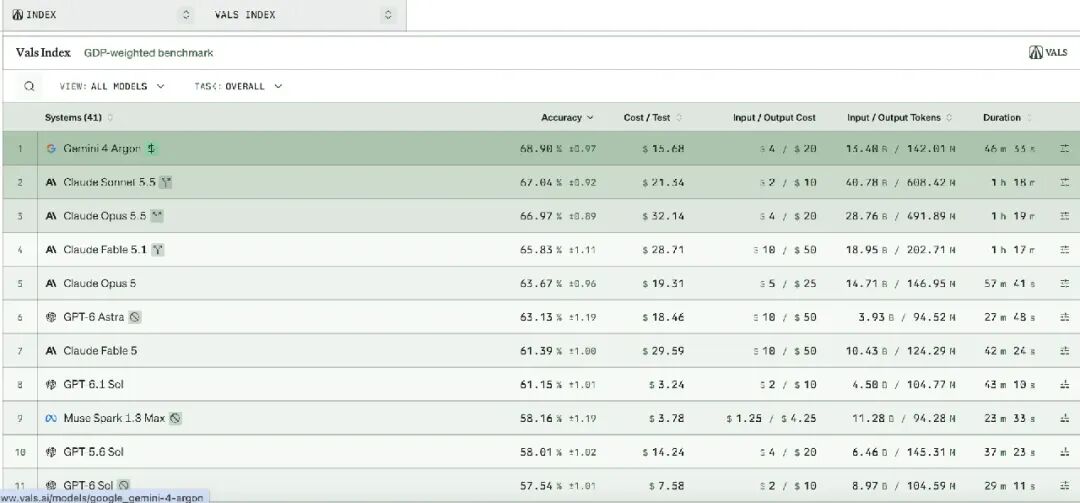
Task: Click the GDP-weighted benchmark subtitle
Action: [149, 52]
